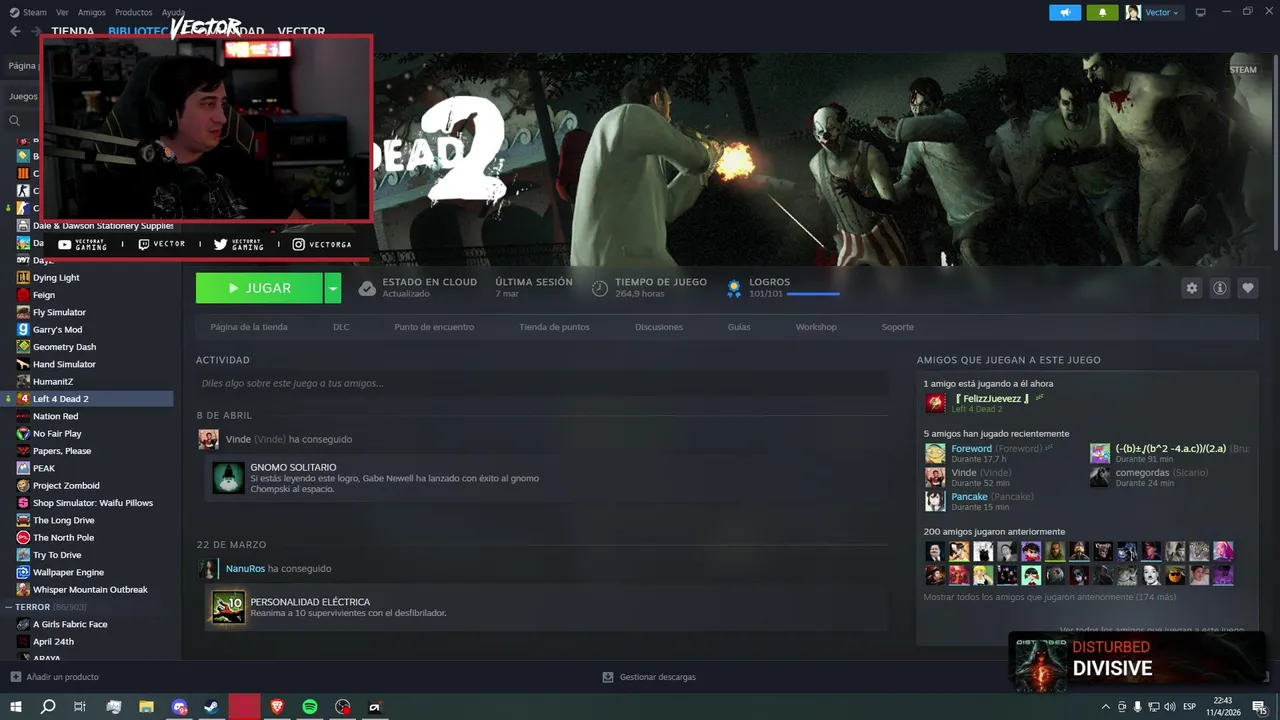Open the Workshop tab
Screen dimensions: 1280x720
point(816,327)
